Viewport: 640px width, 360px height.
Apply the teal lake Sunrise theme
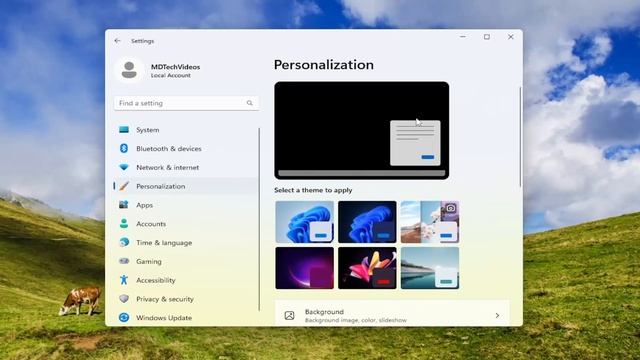(x=430, y=268)
